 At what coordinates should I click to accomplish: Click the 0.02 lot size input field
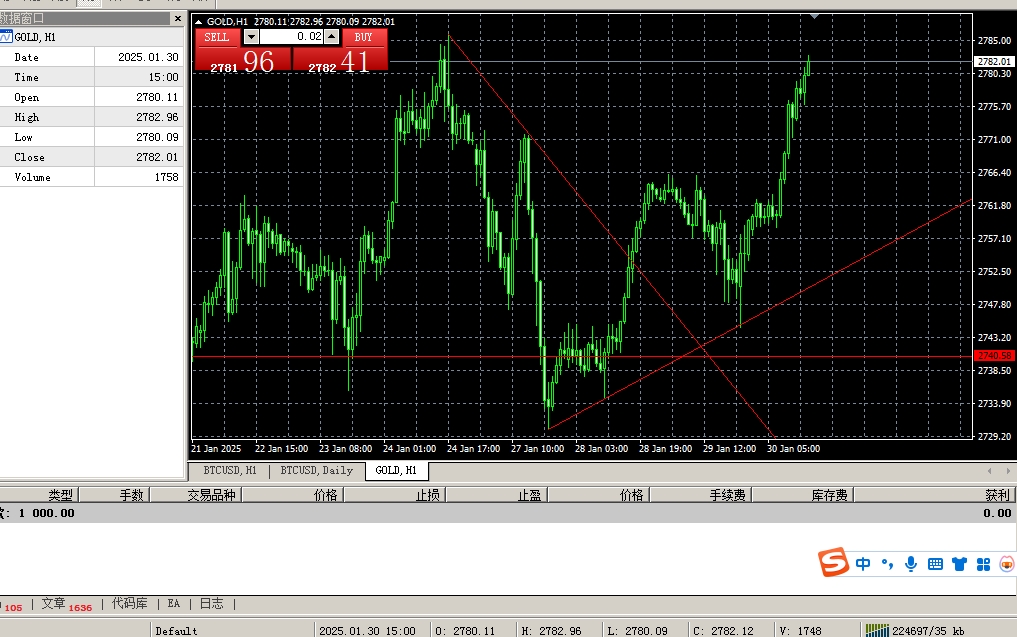point(291,37)
